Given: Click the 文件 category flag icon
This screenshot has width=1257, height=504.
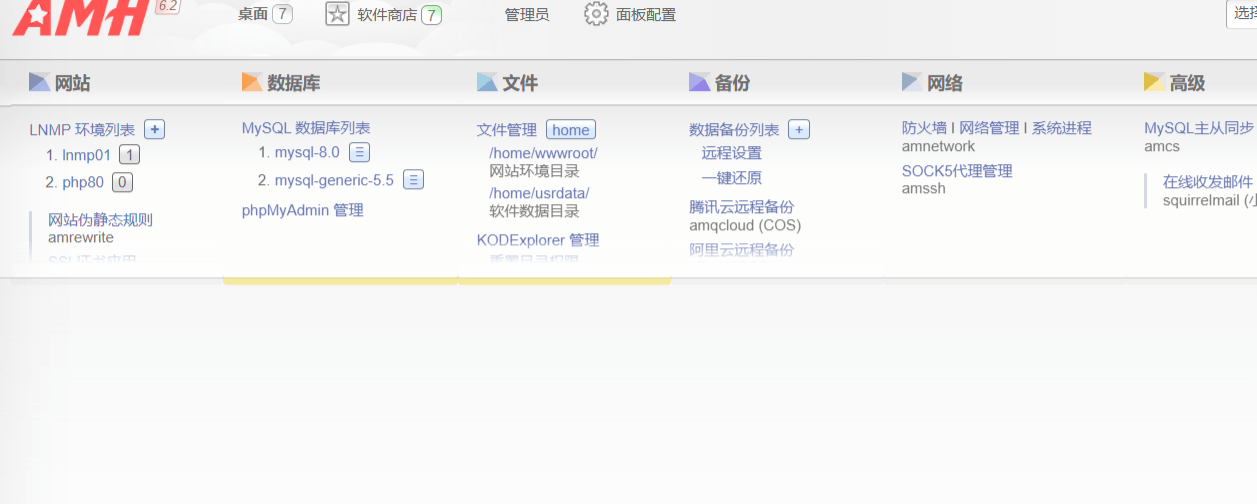Looking at the screenshot, I should pyautogui.click(x=487, y=82).
